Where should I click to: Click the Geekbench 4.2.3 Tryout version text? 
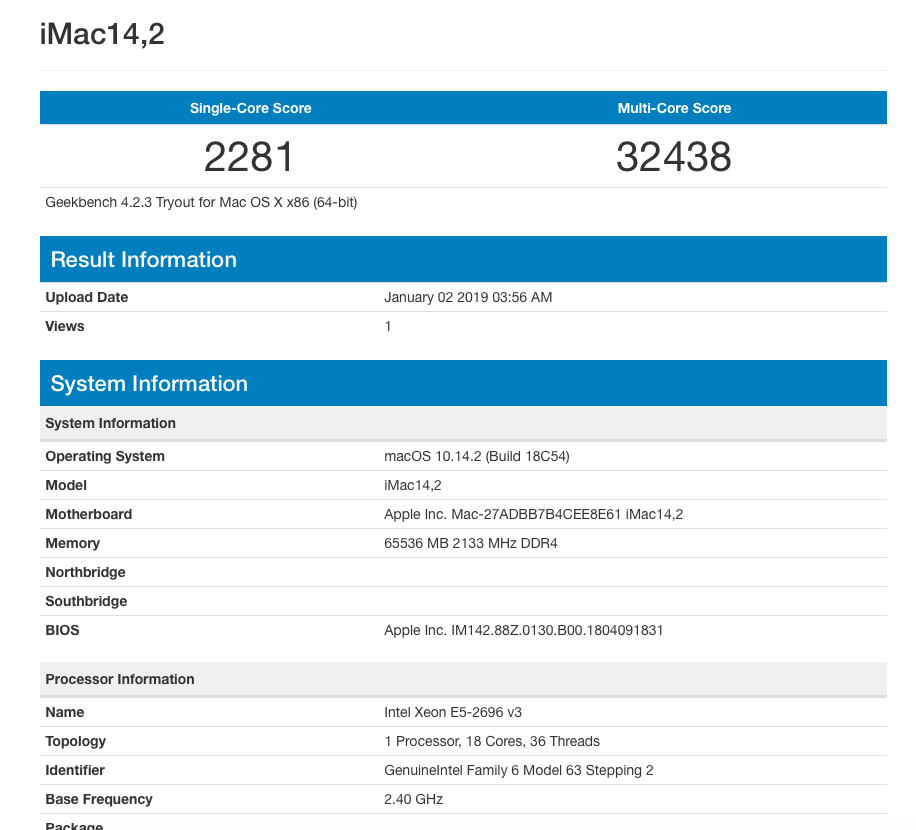[201, 202]
